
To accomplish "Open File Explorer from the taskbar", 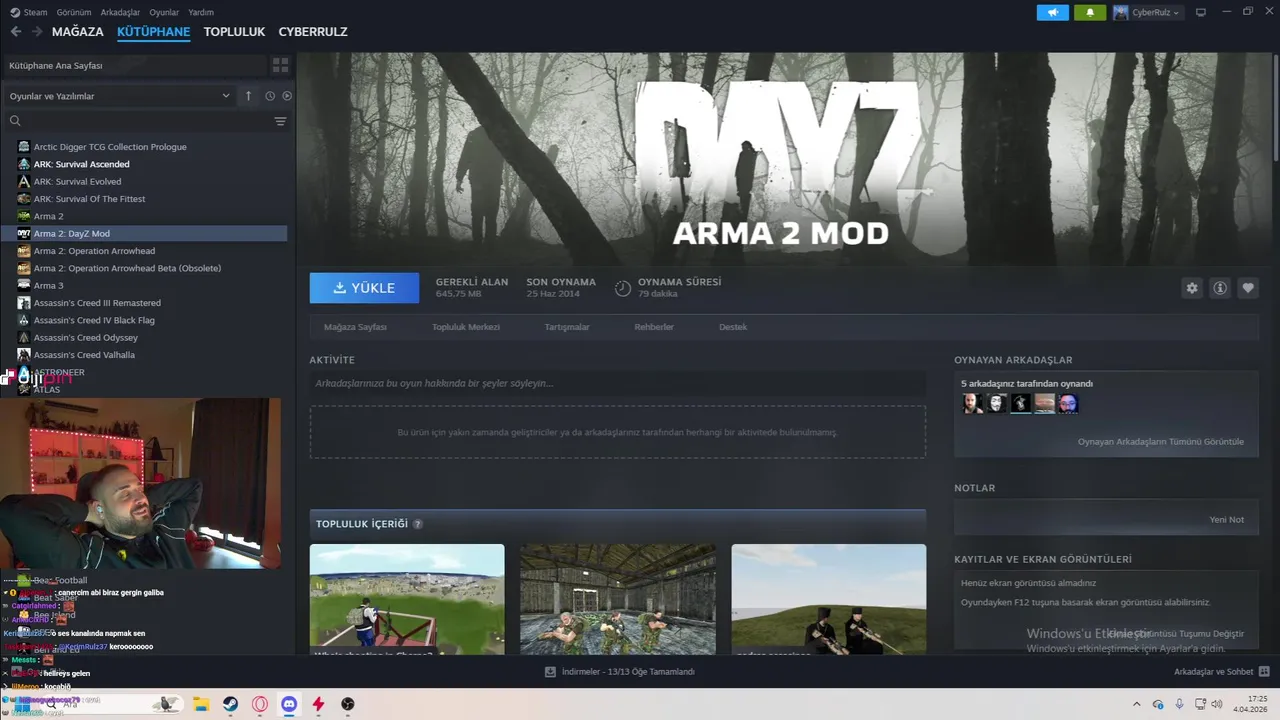I will pyautogui.click(x=200, y=704).
